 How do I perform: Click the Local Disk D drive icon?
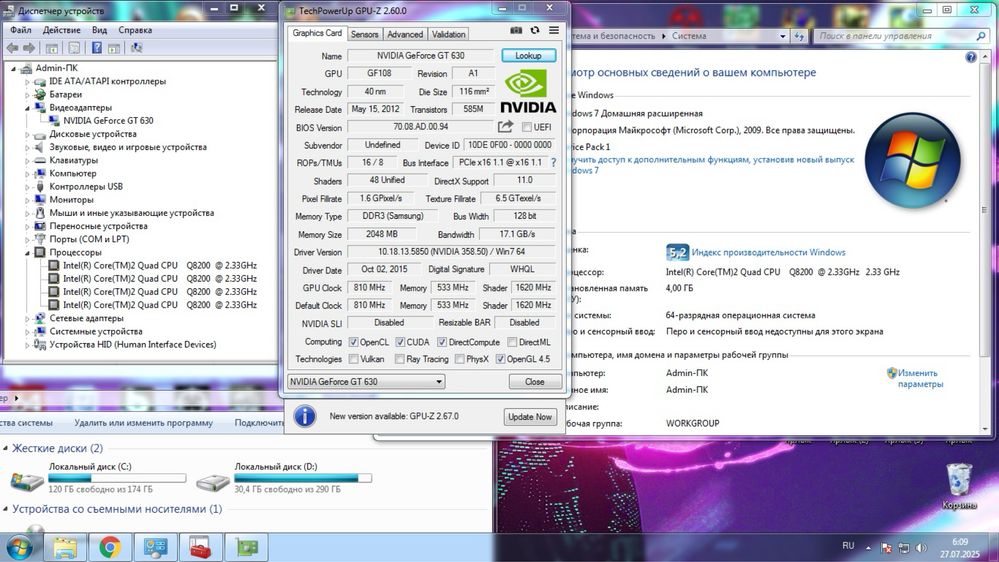[x=213, y=480]
